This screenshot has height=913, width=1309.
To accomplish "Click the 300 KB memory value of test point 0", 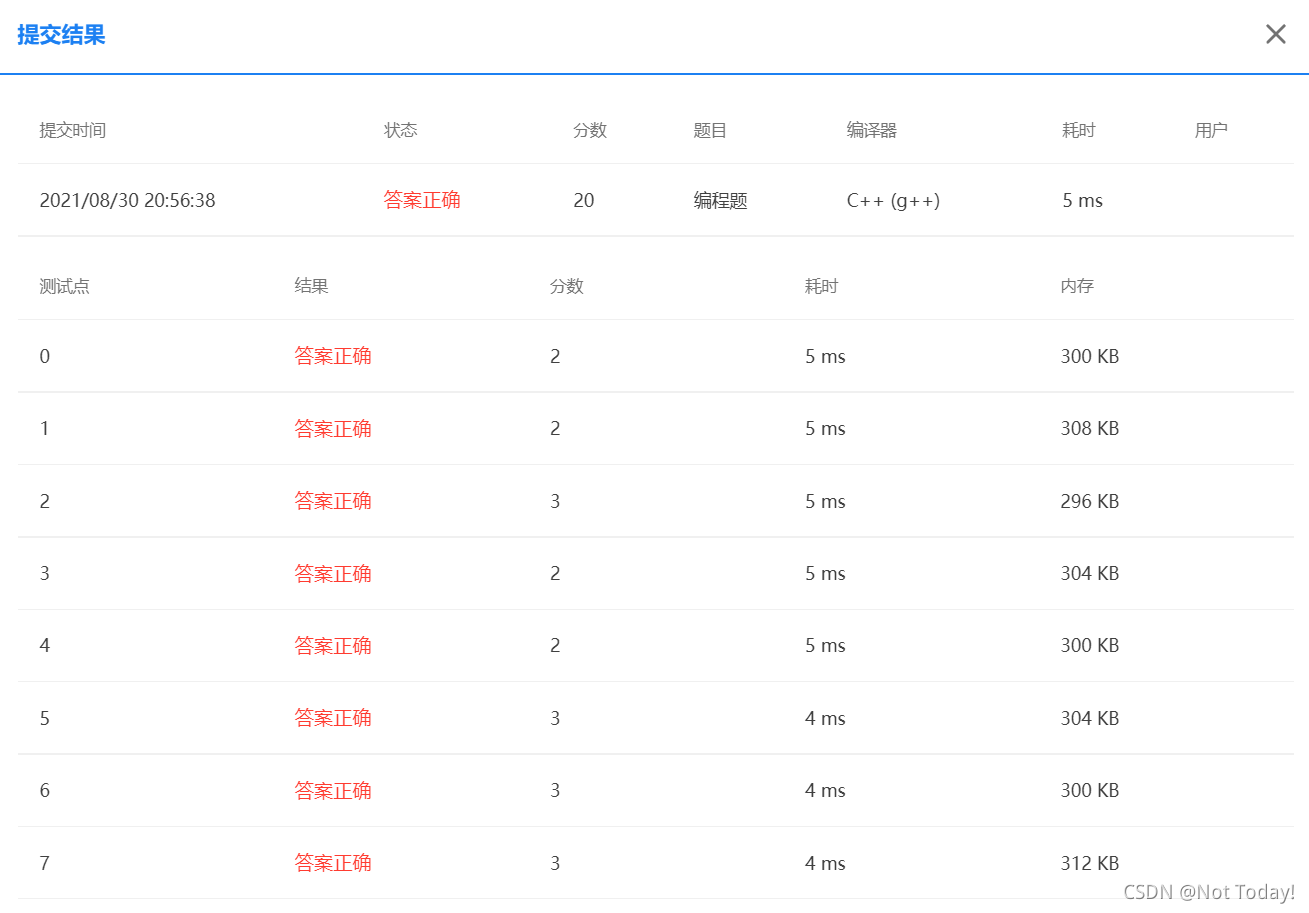I will 1089,356.
